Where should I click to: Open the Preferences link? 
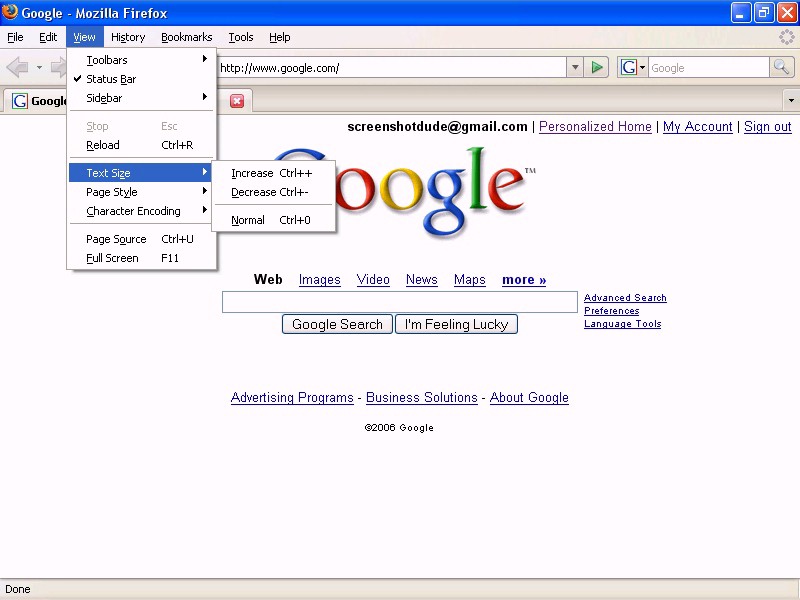(x=612, y=311)
